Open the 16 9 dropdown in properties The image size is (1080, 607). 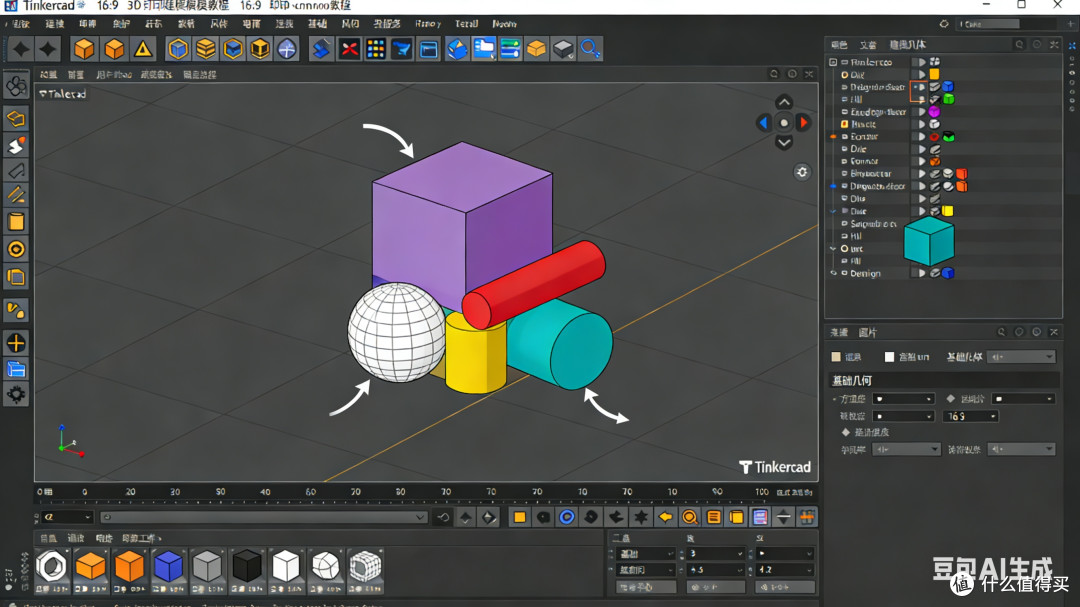tap(970, 416)
